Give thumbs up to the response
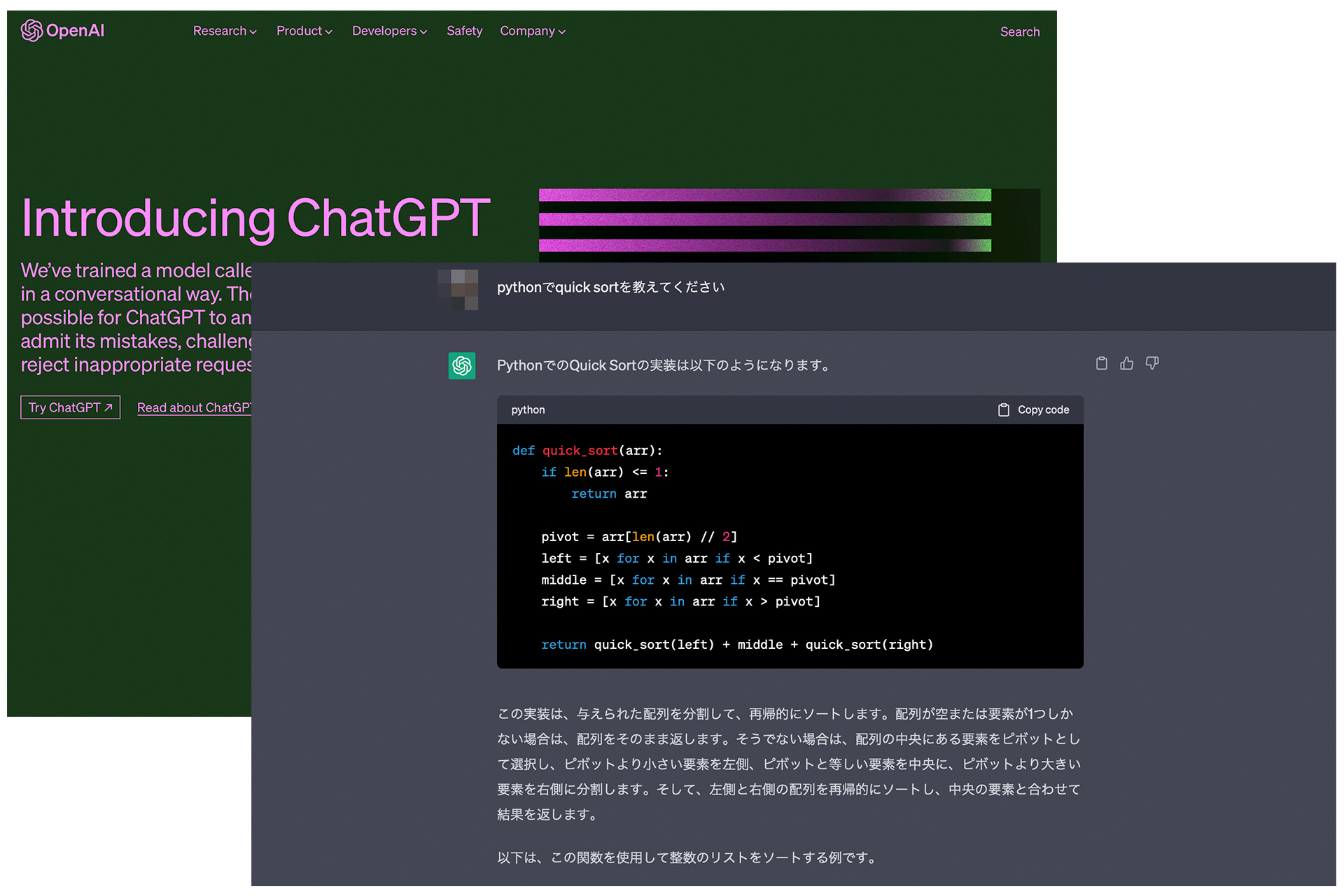Image resolution: width=1344 pixels, height=896 pixels. click(1126, 363)
